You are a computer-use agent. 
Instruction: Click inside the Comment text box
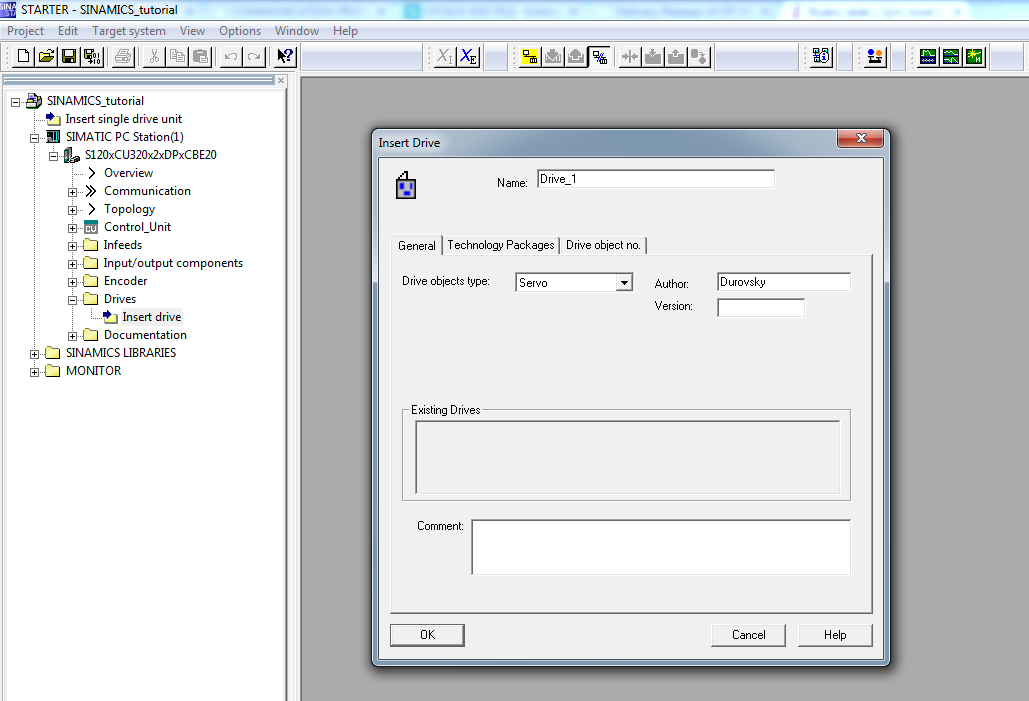click(661, 547)
